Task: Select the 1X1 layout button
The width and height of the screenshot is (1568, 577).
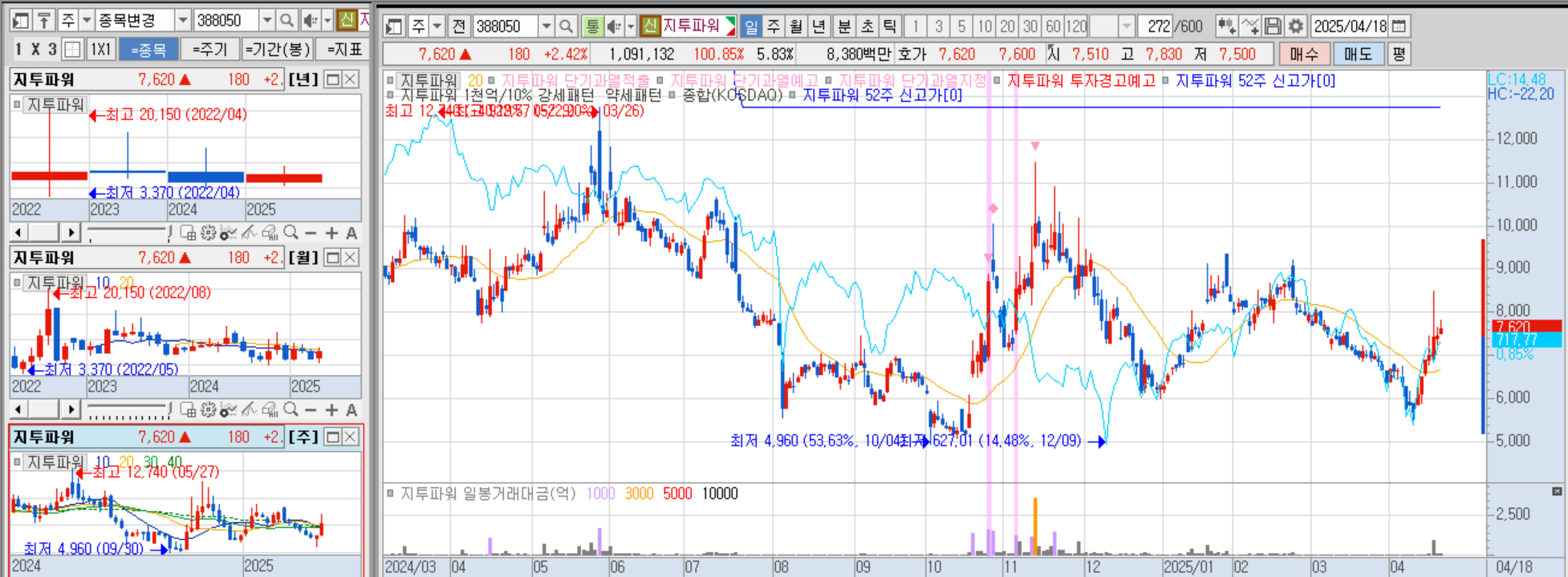Action: tap(100, 50)
